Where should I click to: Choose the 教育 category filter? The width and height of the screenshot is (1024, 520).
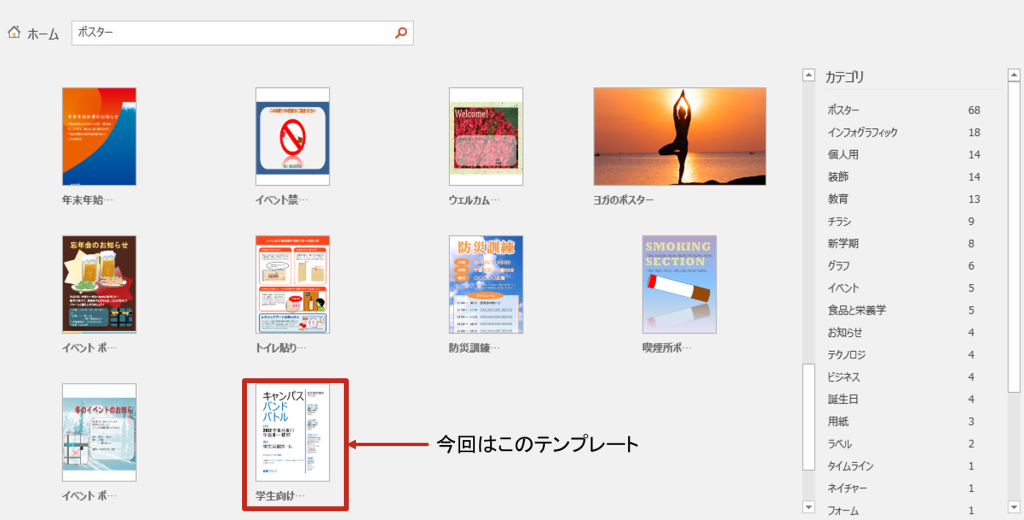(838, 199)
